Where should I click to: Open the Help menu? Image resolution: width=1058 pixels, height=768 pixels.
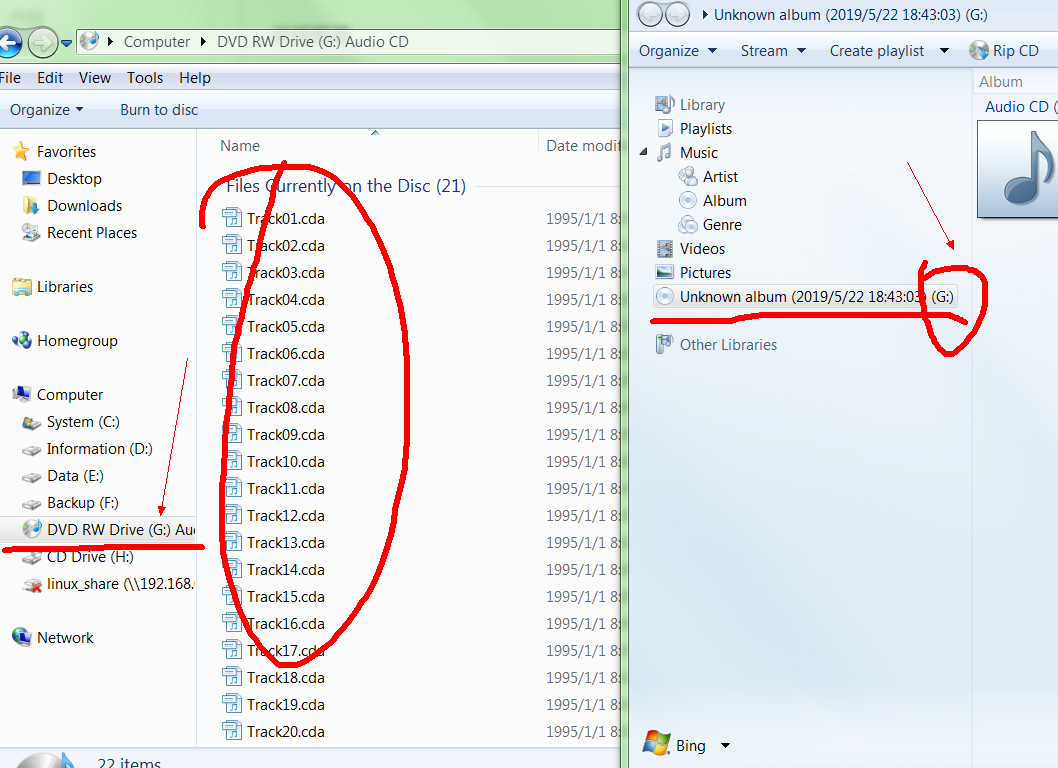pos(195,78)
